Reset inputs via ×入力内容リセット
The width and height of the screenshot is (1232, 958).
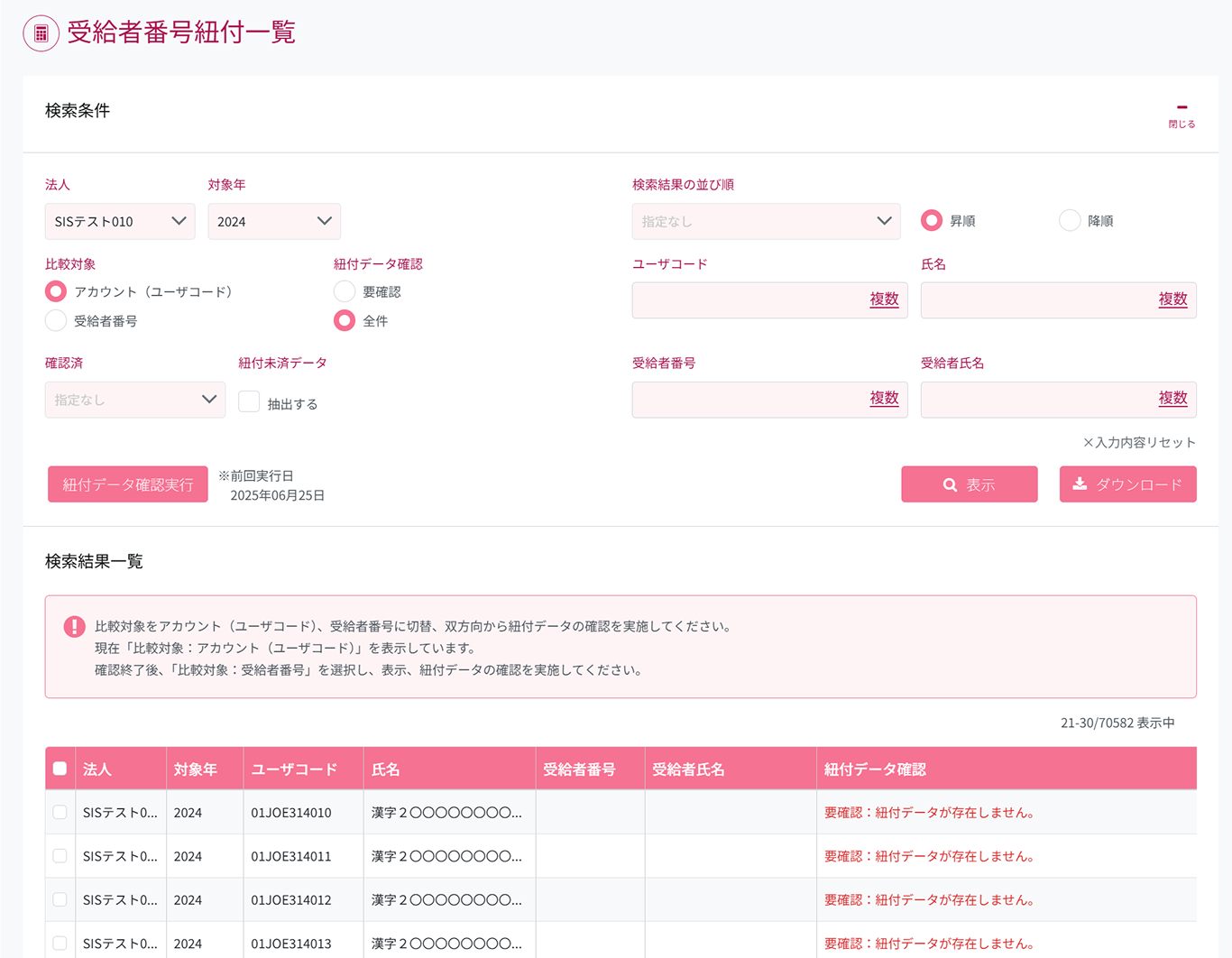tap(1139, 442)
